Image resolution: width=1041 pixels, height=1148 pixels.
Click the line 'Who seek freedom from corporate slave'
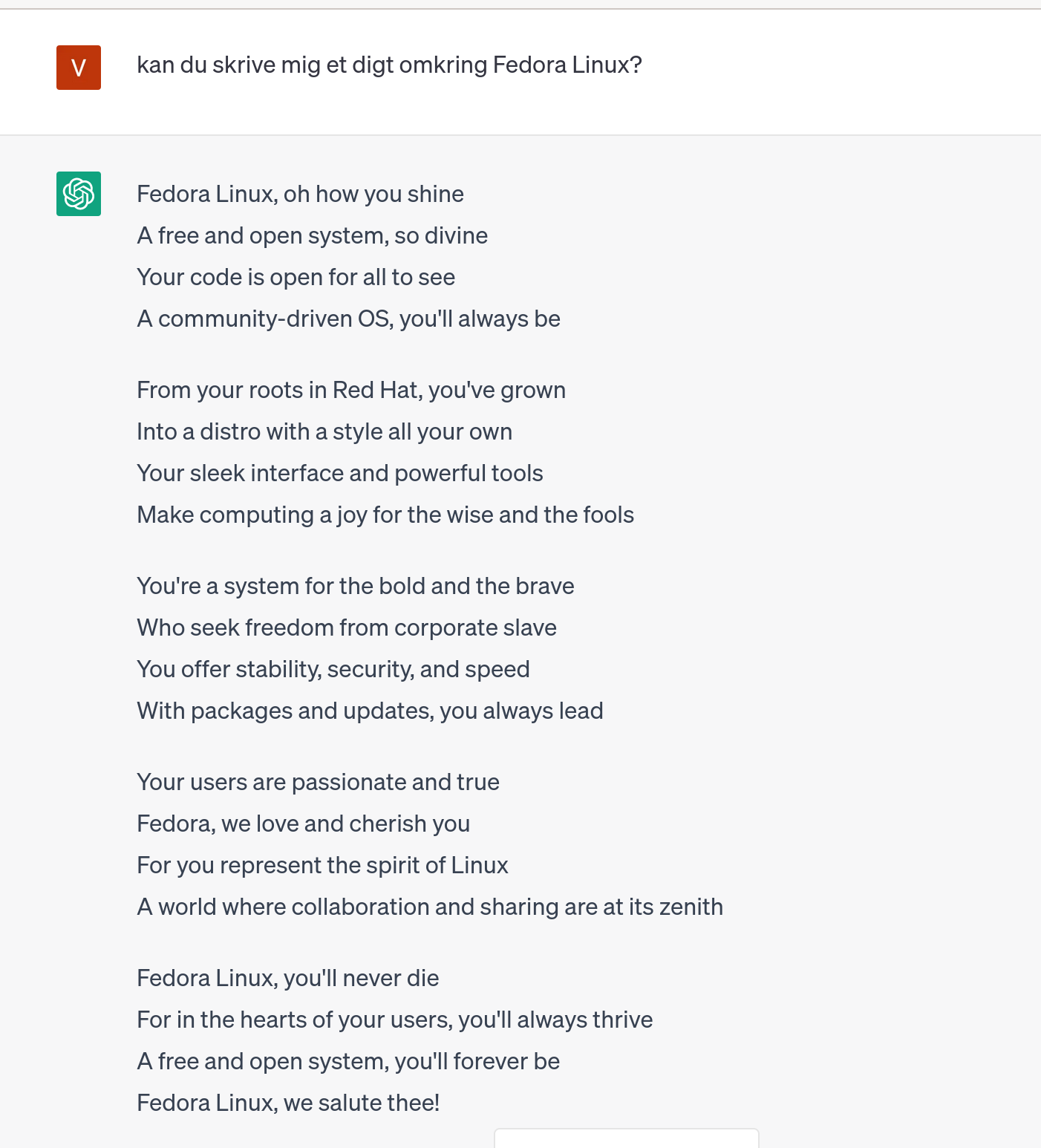pos(347,627)
